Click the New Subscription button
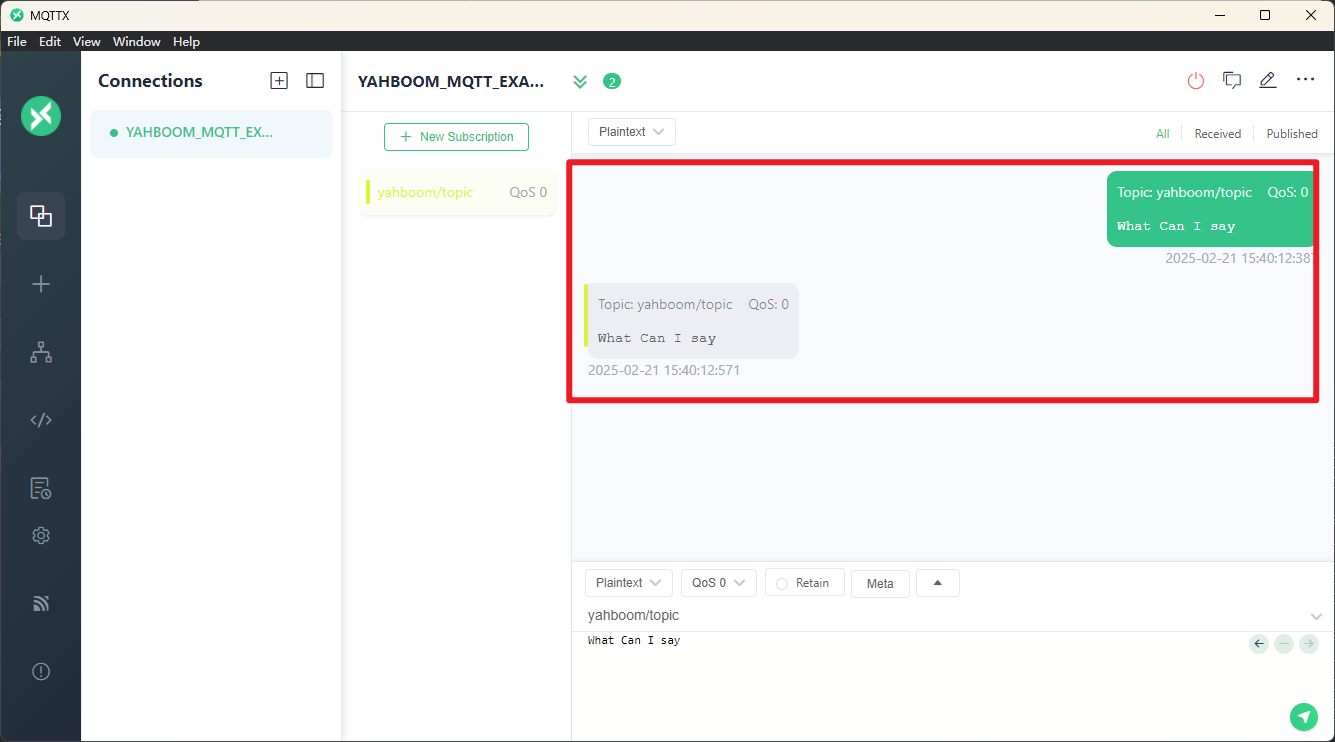 point(457,137)
